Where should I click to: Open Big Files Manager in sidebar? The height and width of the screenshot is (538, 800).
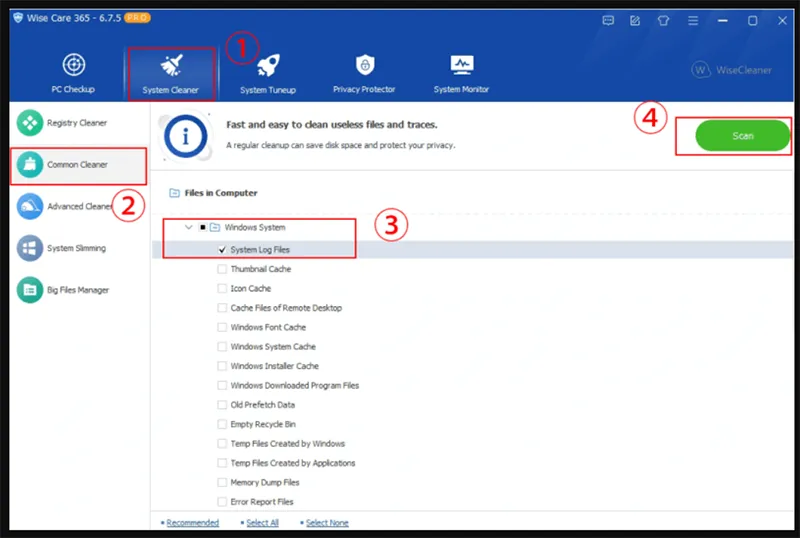click(79, 290)
